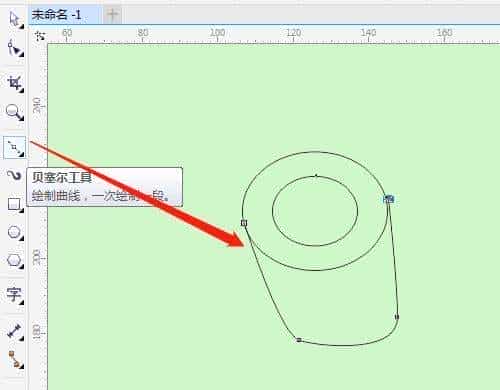The image size is (500, 390).
Task: Click the ruler origin crosshair icon
Action: click(x=40, y=36)
